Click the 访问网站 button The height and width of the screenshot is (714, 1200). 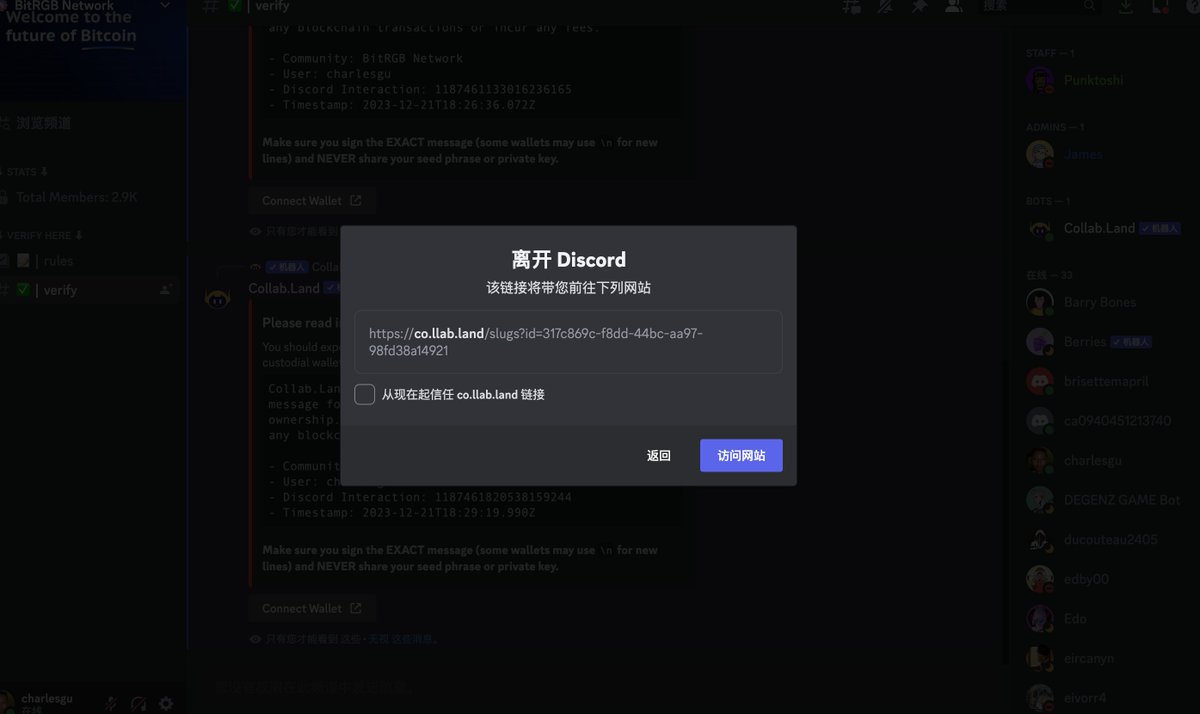point(741,455)
